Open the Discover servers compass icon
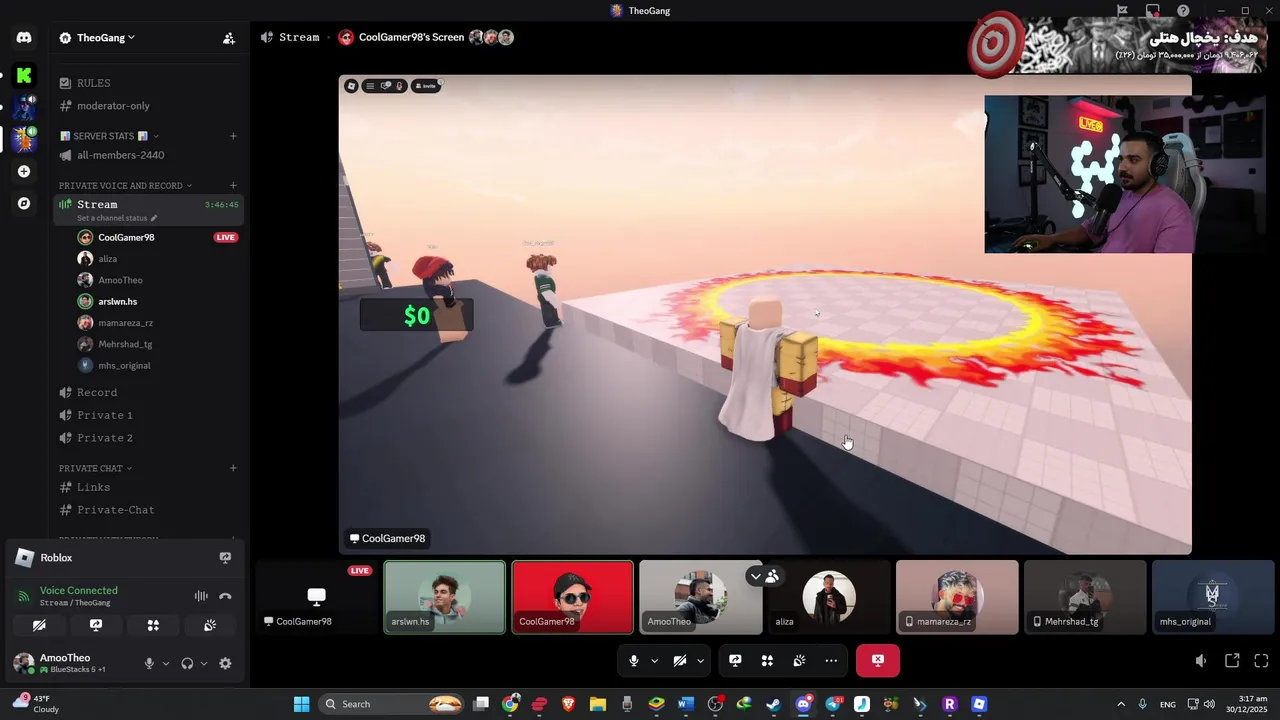Screen dimensions: 1280x720 (24, 203)
